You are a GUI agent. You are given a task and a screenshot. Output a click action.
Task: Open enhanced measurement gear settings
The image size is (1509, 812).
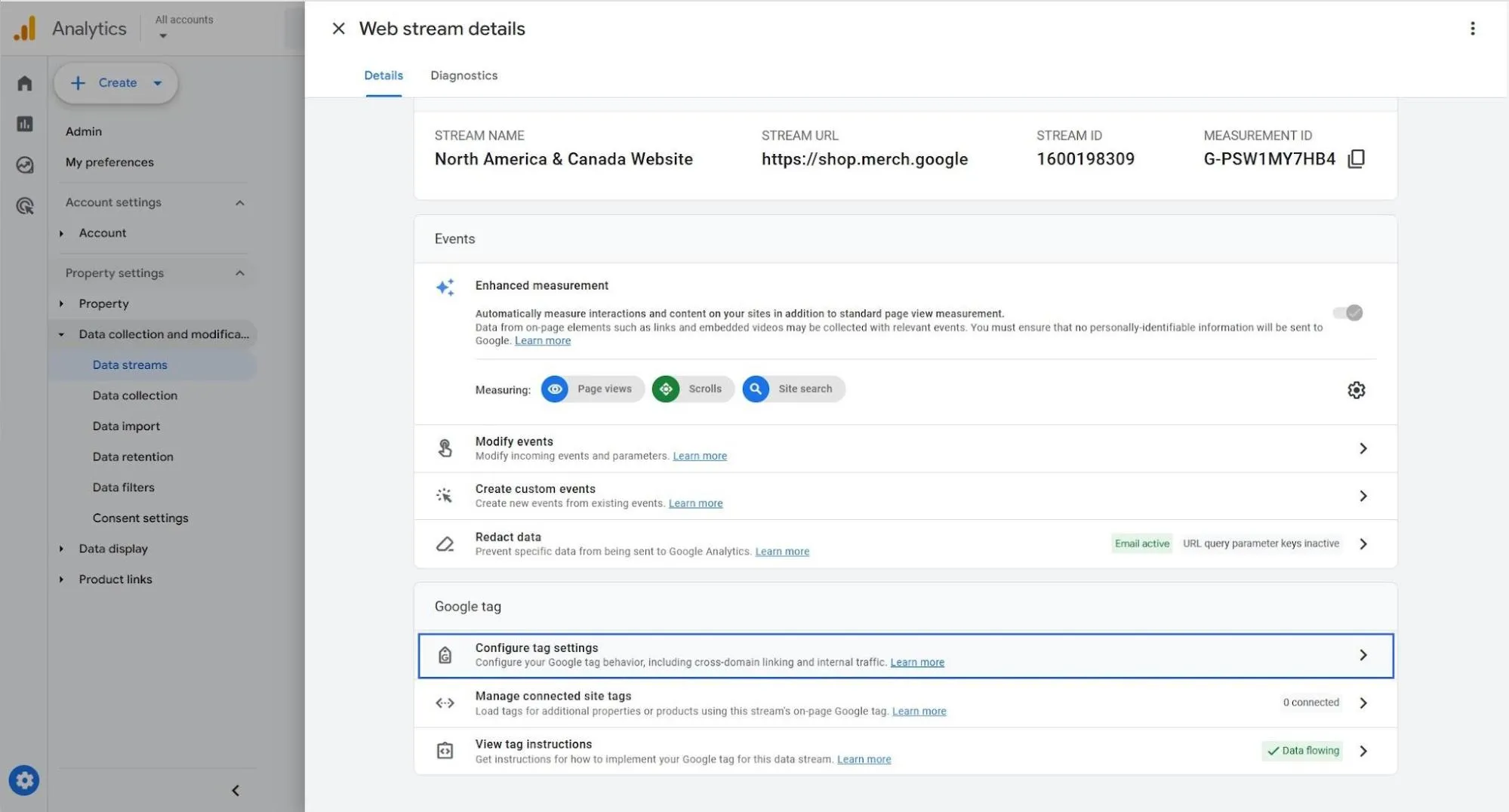(x=1356, y=389)
